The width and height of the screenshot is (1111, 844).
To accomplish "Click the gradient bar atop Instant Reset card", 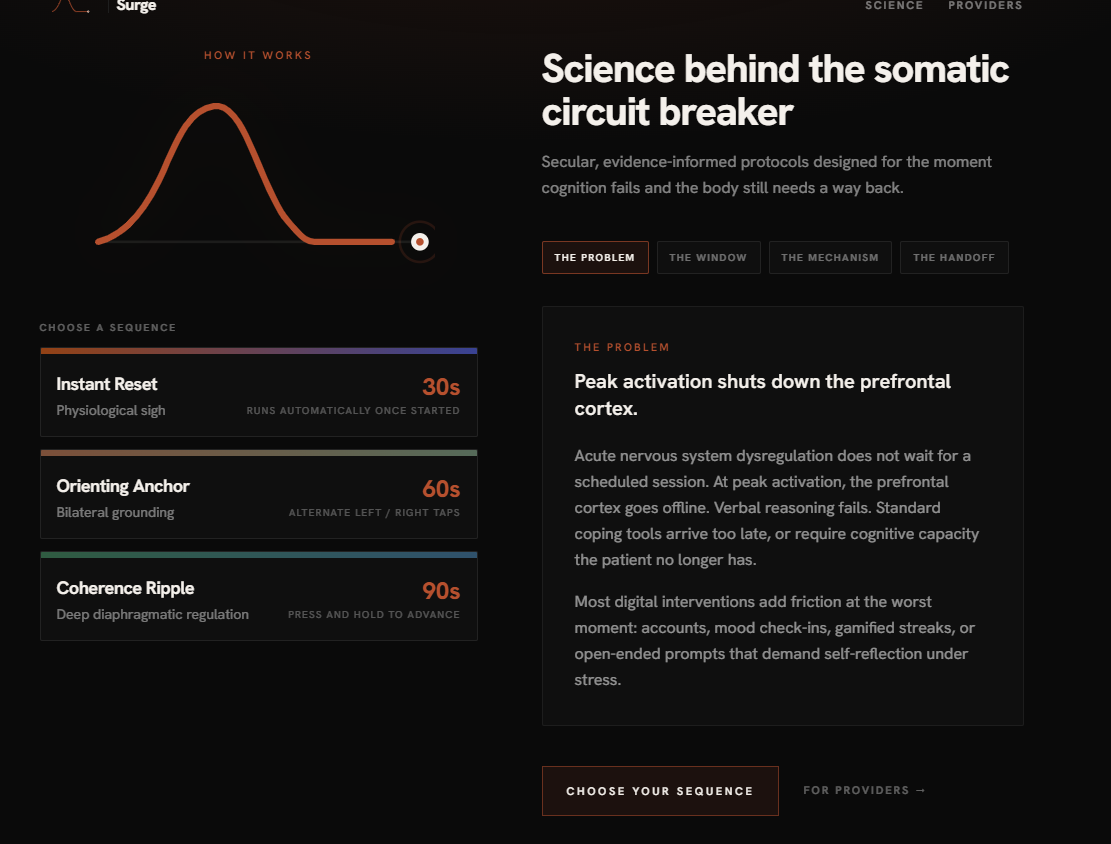I will [x=259, y=351].
